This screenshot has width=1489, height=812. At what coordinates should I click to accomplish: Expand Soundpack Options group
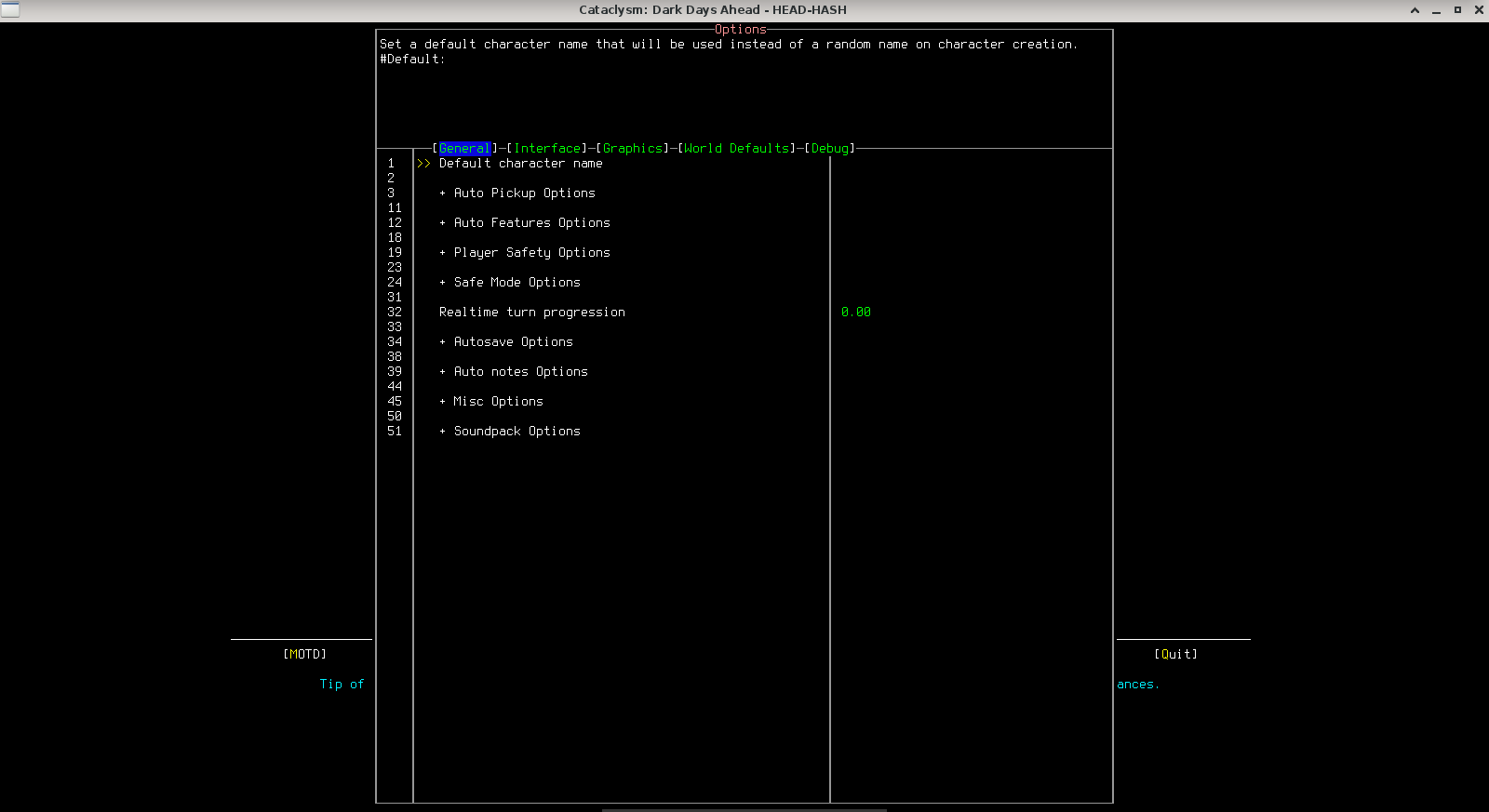(x=516, y=432)
